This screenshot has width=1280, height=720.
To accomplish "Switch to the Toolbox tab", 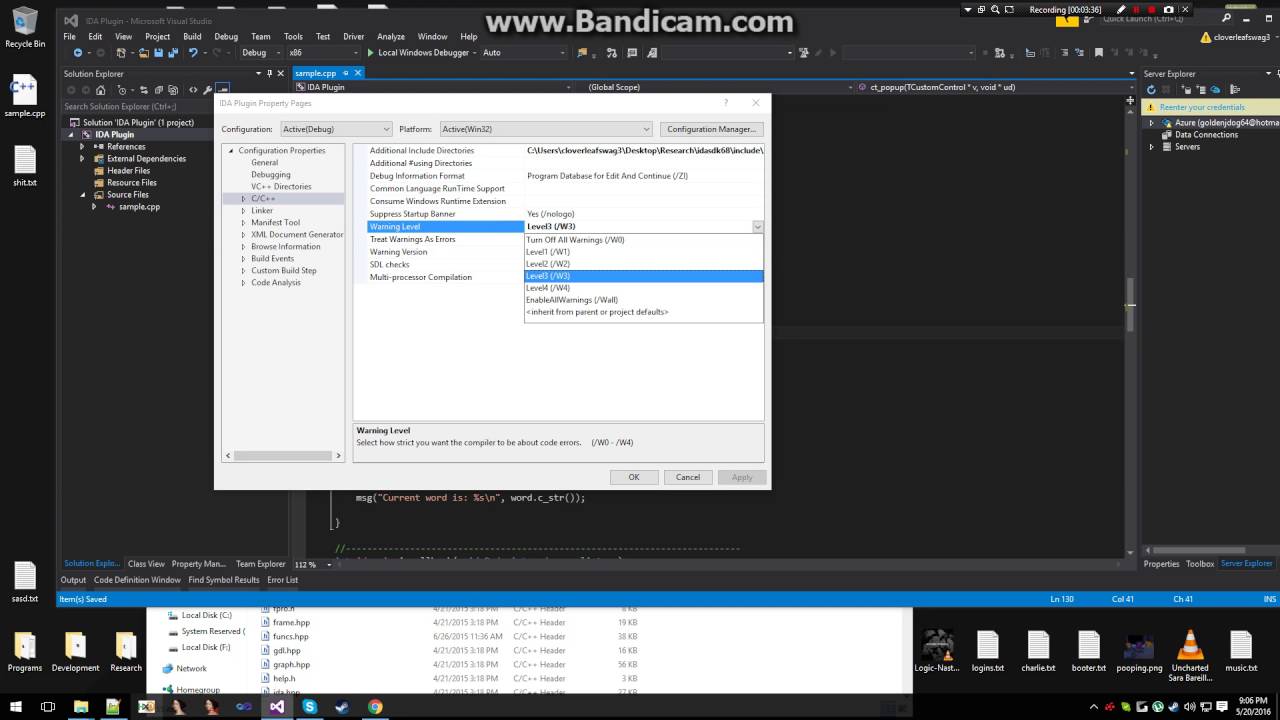I will pyautogui.click(x=1200, y=564).
